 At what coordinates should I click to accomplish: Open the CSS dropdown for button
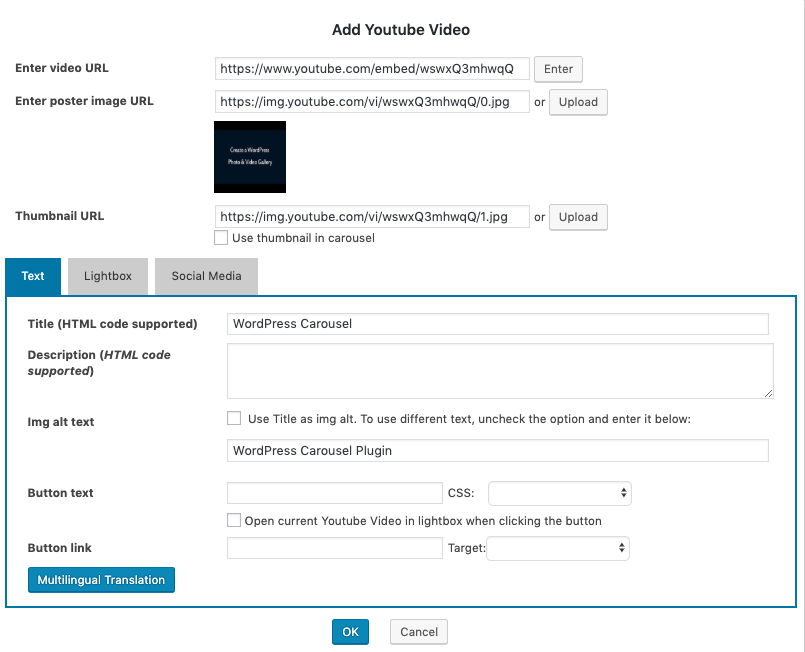tap(559, 493)
